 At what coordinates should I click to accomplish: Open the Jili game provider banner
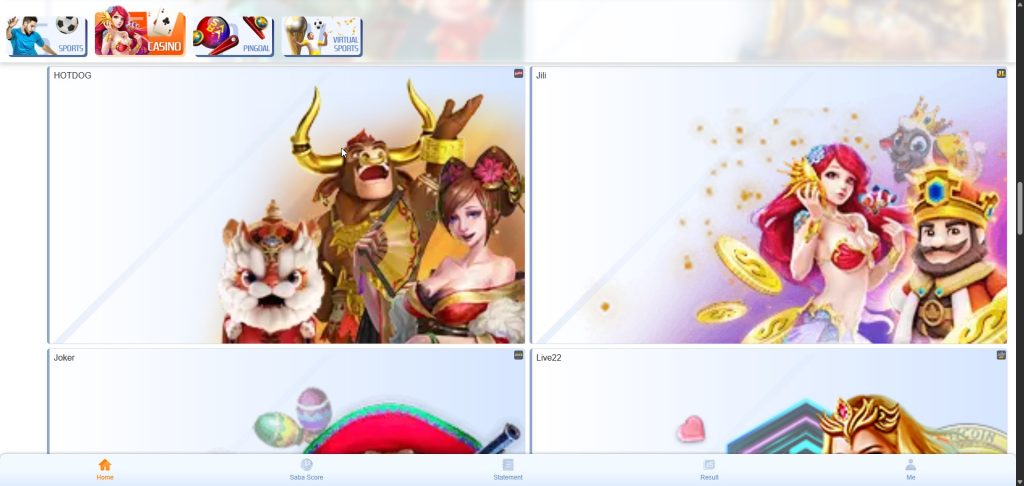click(768, 210)
